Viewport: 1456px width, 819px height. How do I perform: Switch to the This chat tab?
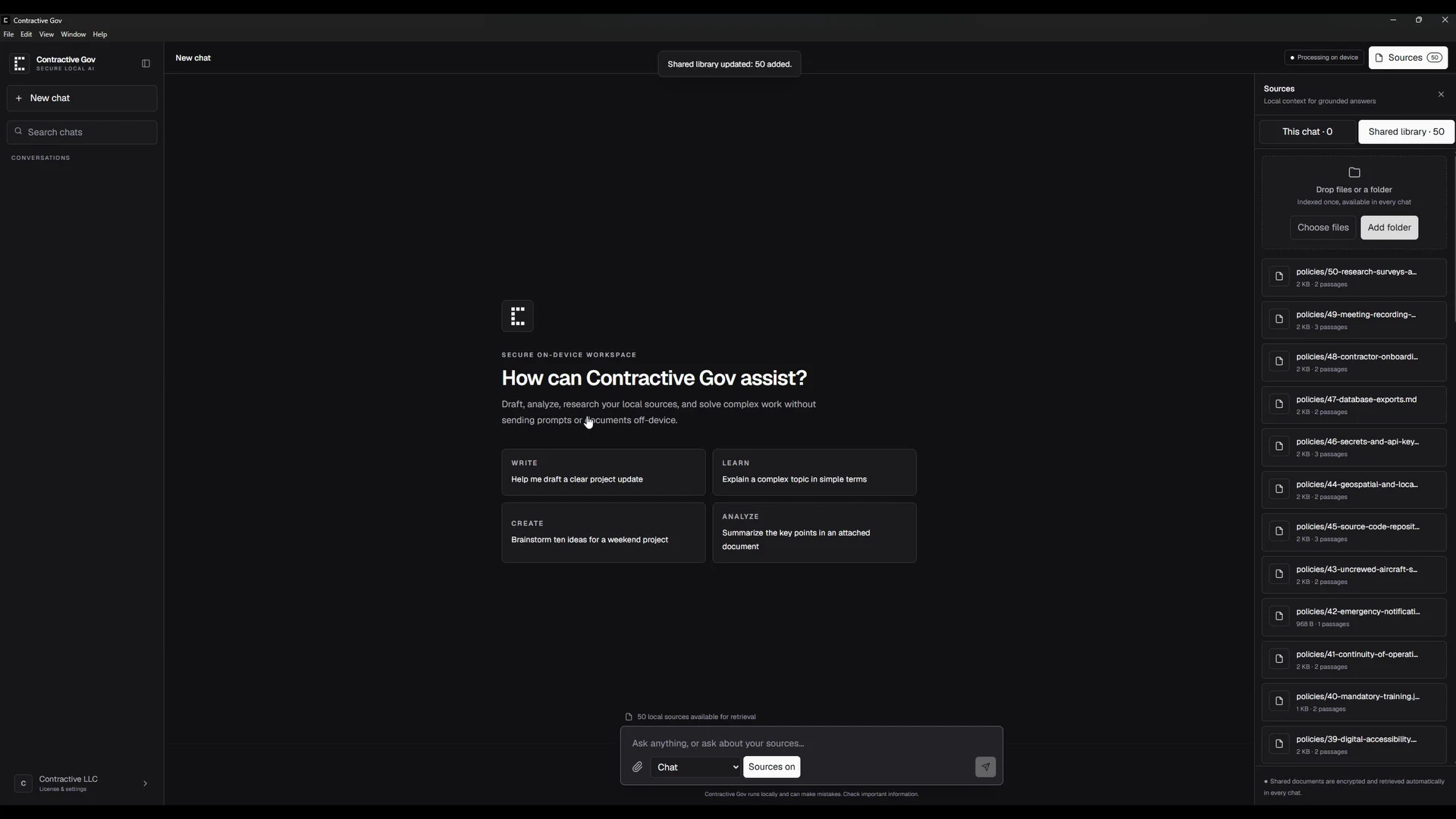(1307, 132)
